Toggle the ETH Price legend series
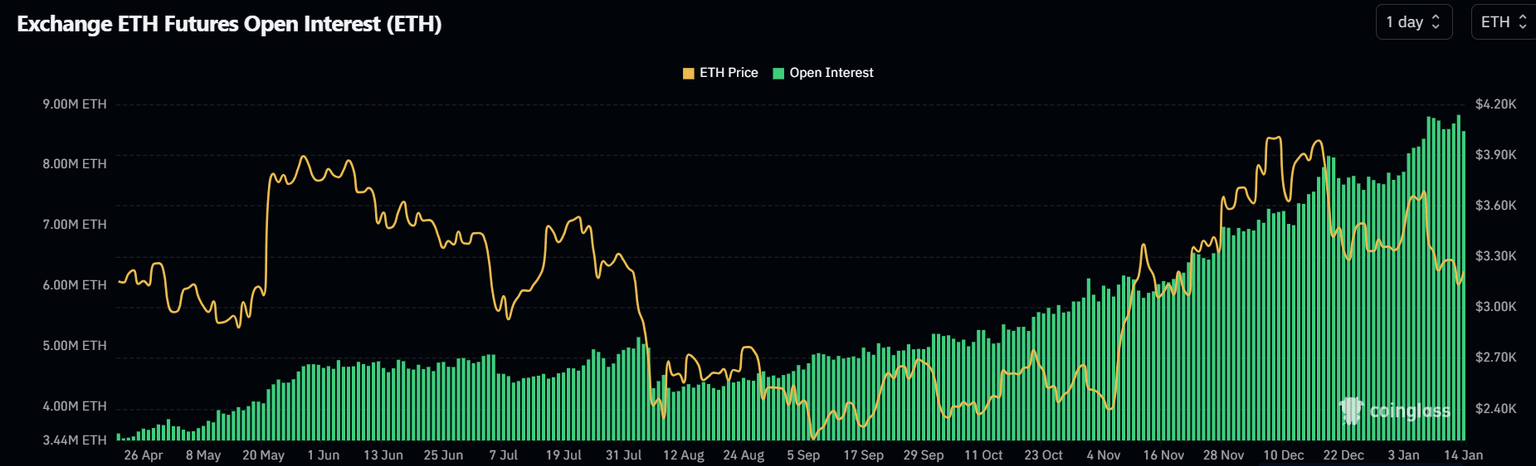The height and width of the screenshot is (466, 1536). 720,73
